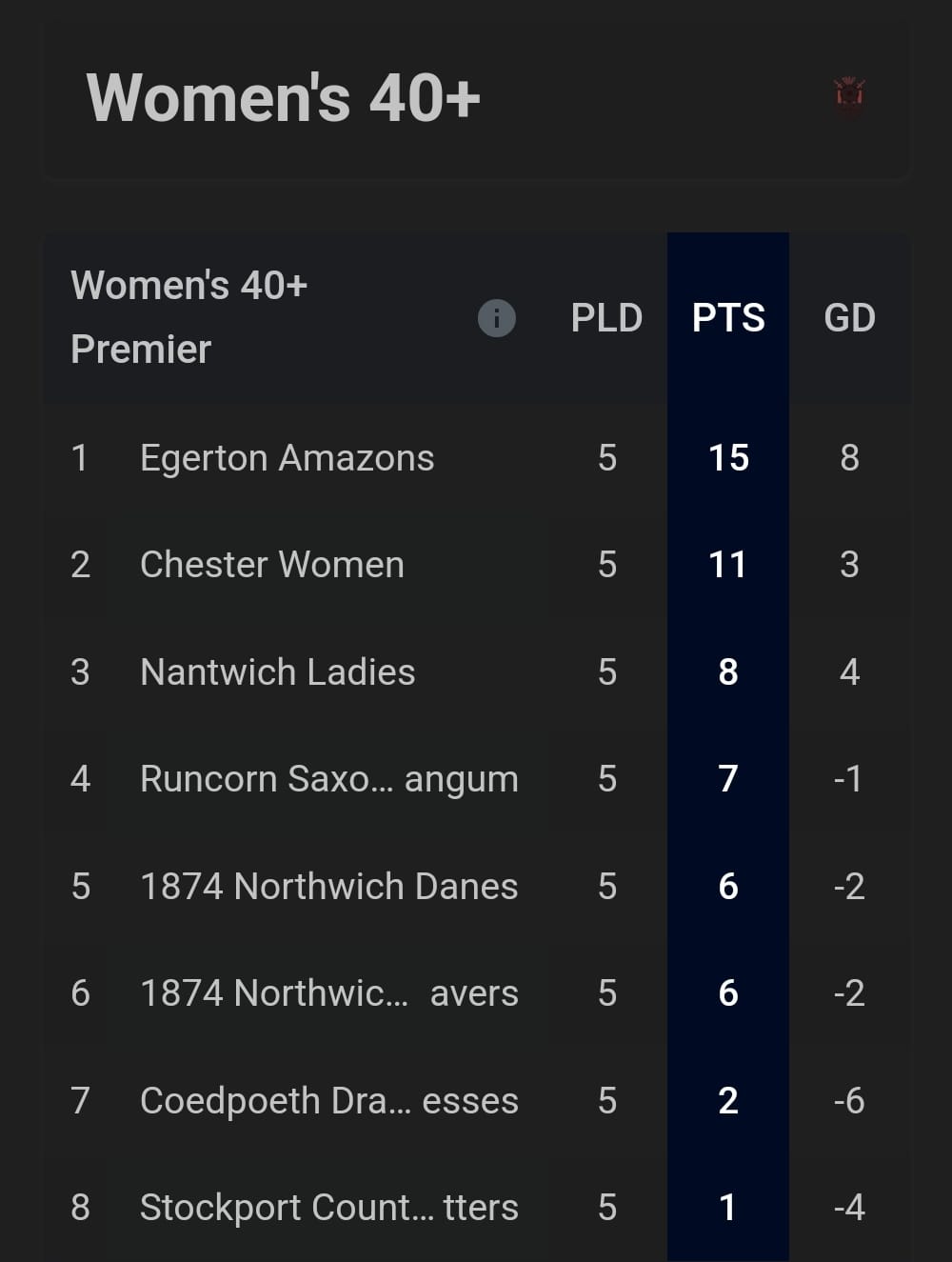Select the Coedpoeth Dra... esses team row
Screen dimensions: 952x1262
click(476, 1101)
